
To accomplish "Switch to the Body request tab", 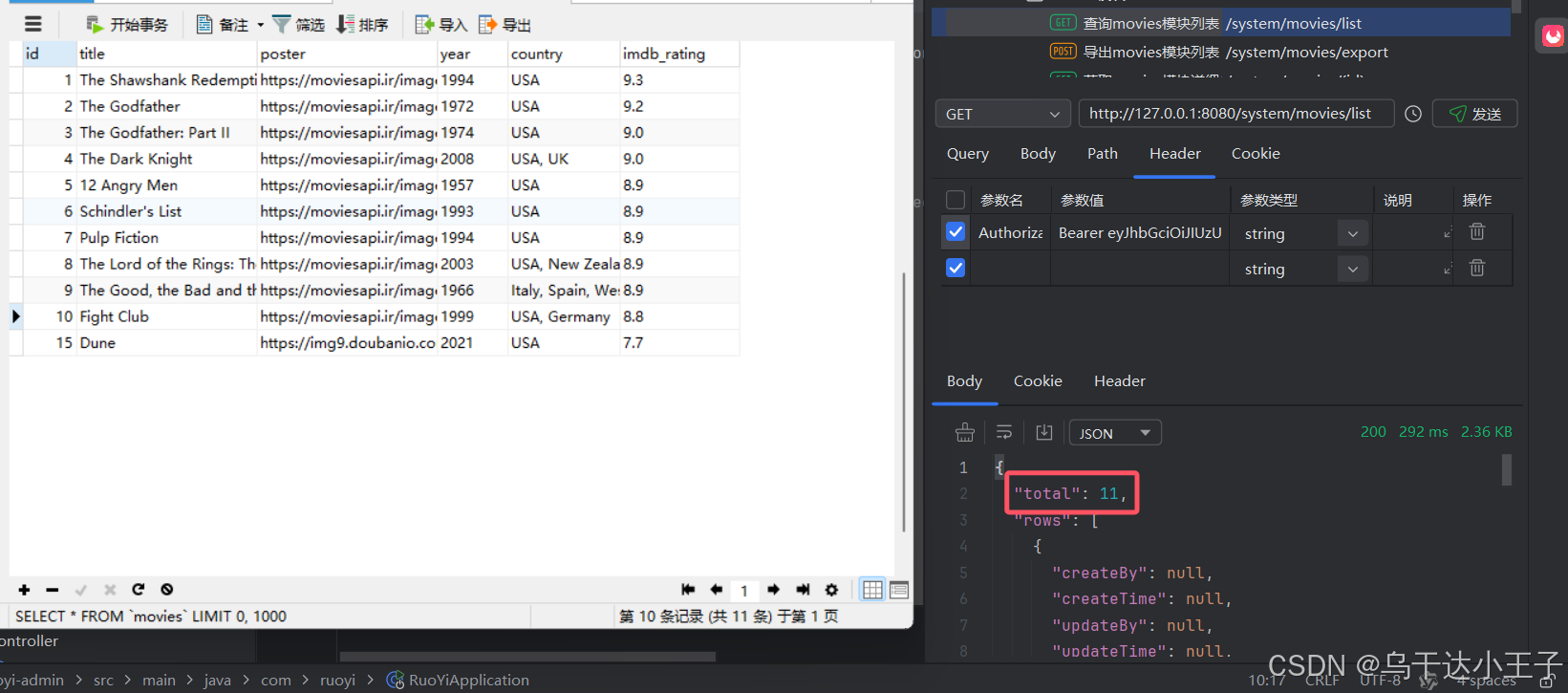I will 1038,154.
